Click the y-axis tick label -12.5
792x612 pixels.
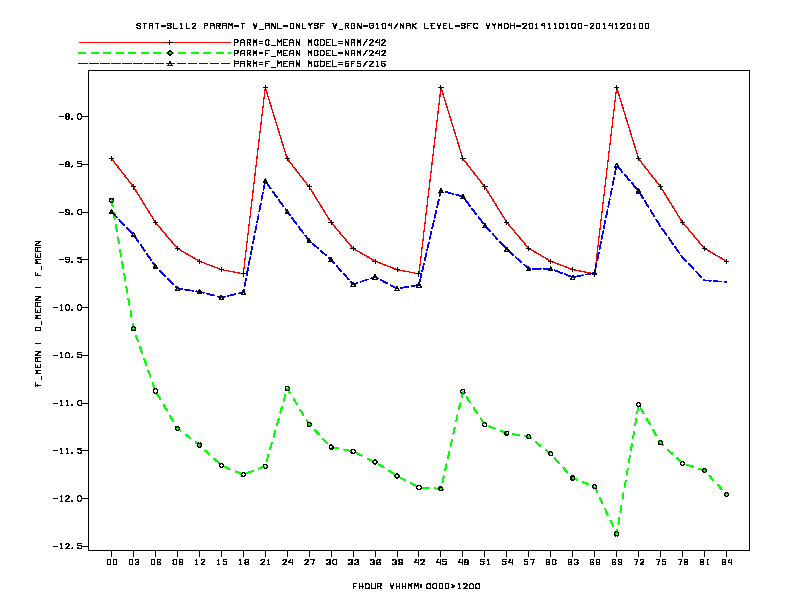67,546
